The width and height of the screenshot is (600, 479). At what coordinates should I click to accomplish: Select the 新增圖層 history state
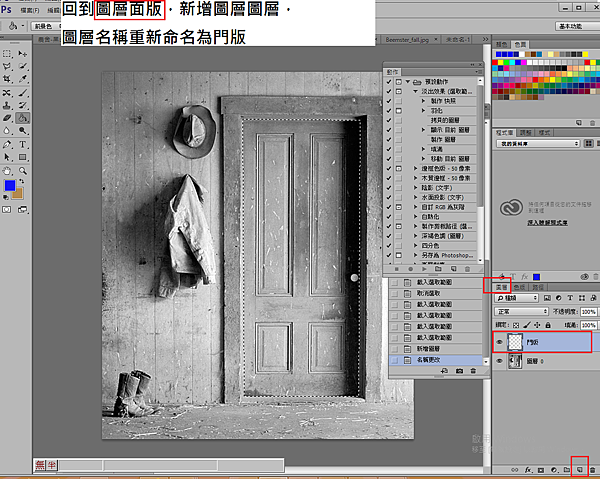436,349
